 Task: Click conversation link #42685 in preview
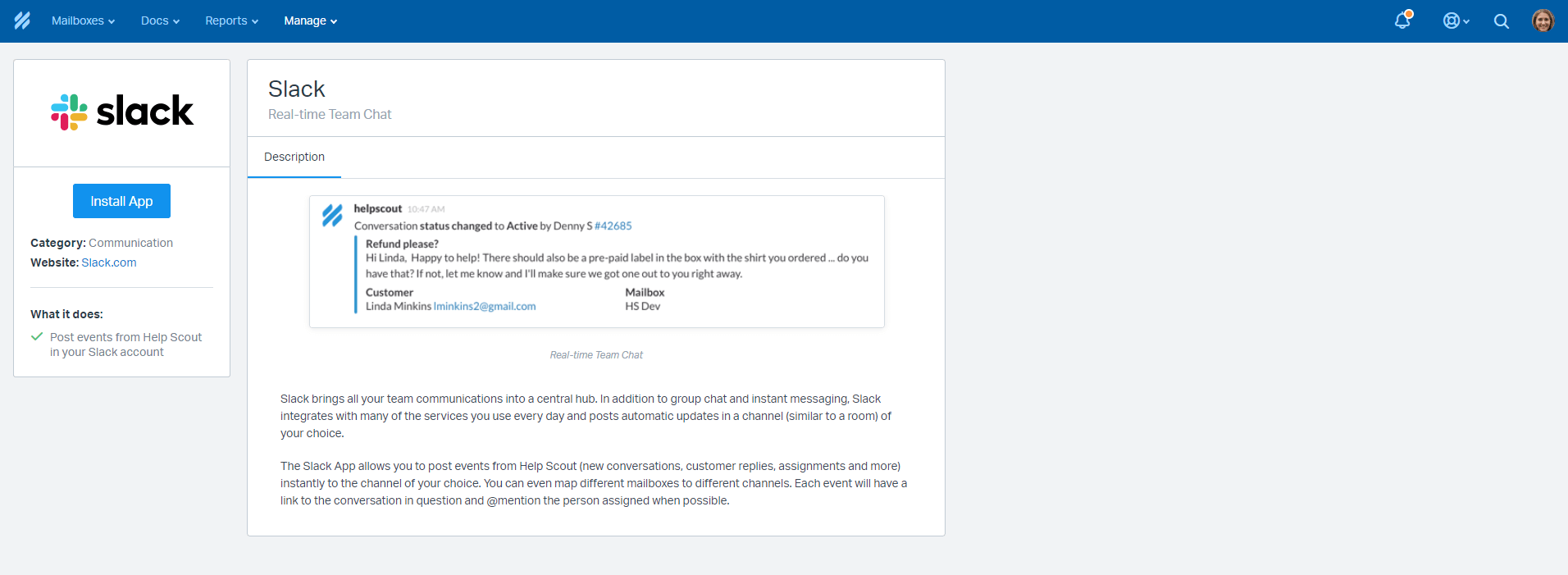coord(613,226)
